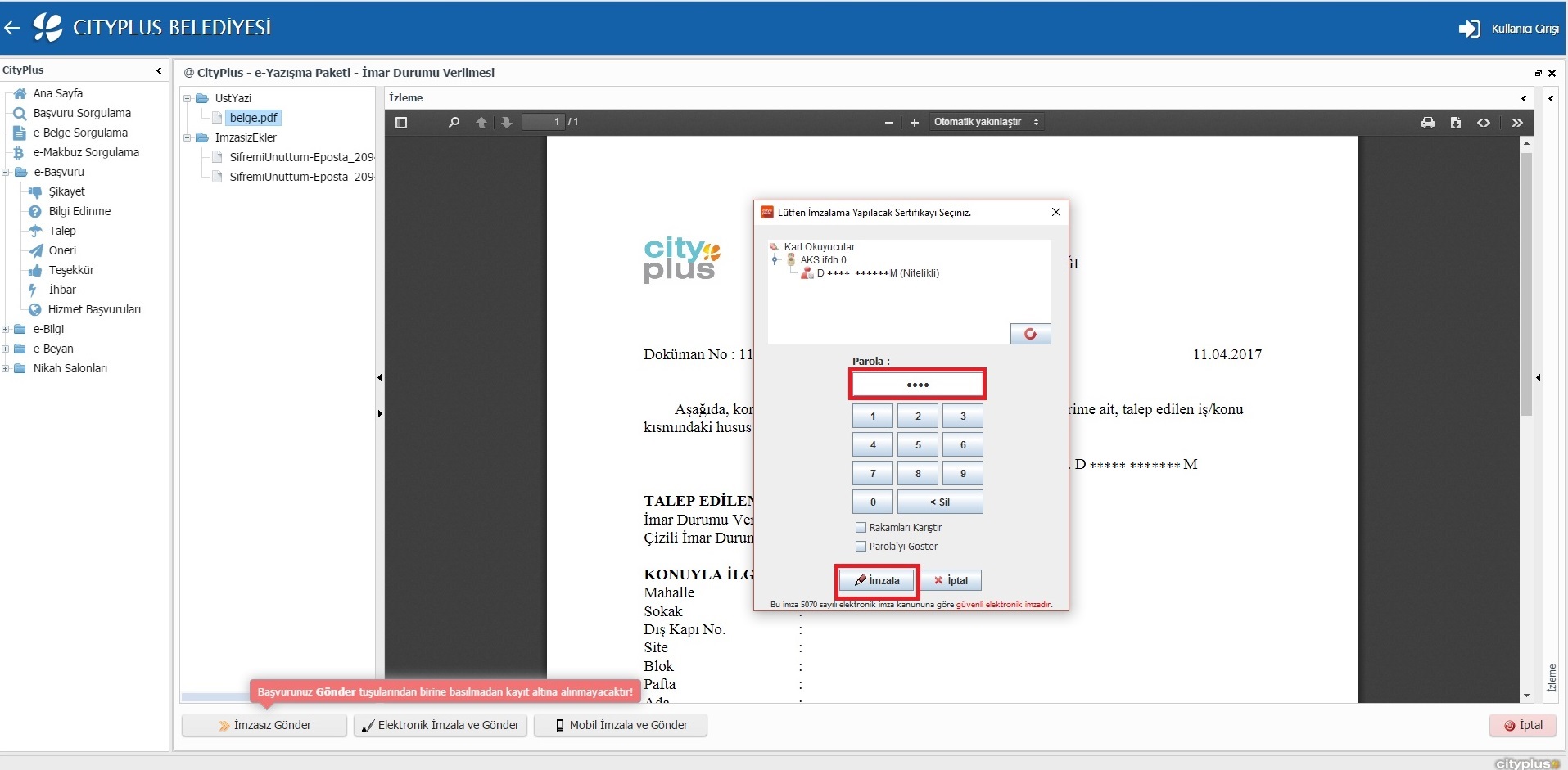The image size is (1568, 770).
Task: Click keypad digit 5
Action: coord(918,445)
